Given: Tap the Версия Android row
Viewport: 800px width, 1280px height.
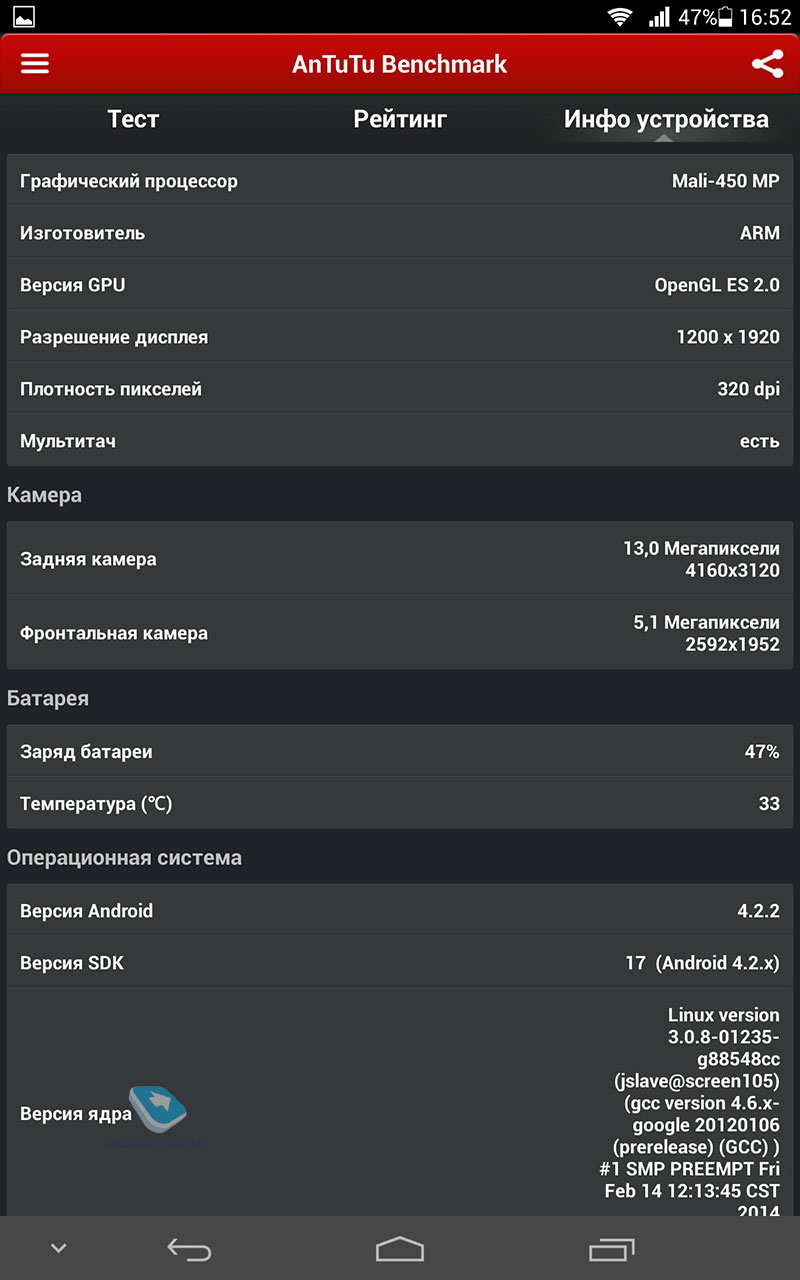Looking at the screenshot, I should pos(400,911).
